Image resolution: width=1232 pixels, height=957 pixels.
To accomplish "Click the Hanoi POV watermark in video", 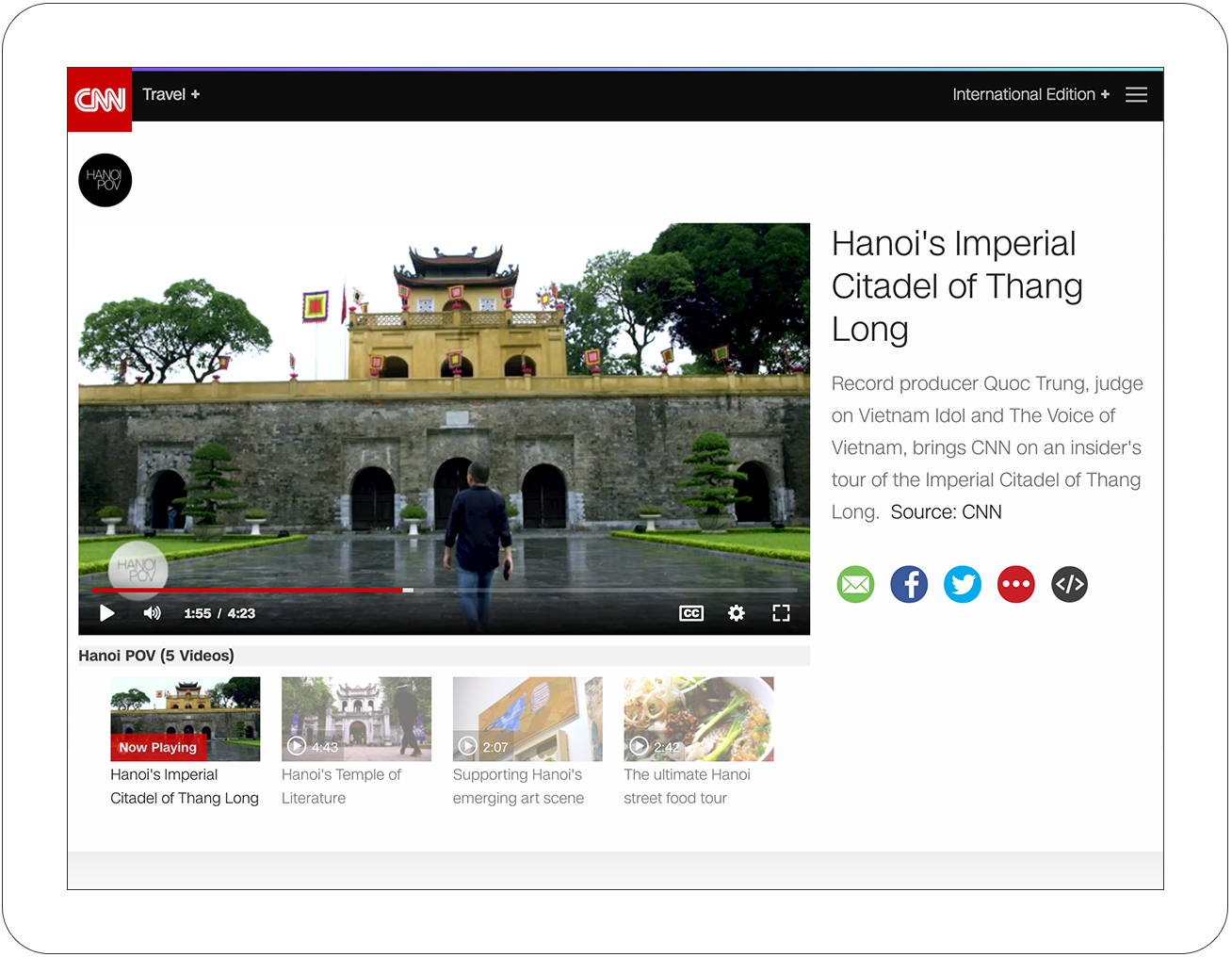I will (138, 570).
